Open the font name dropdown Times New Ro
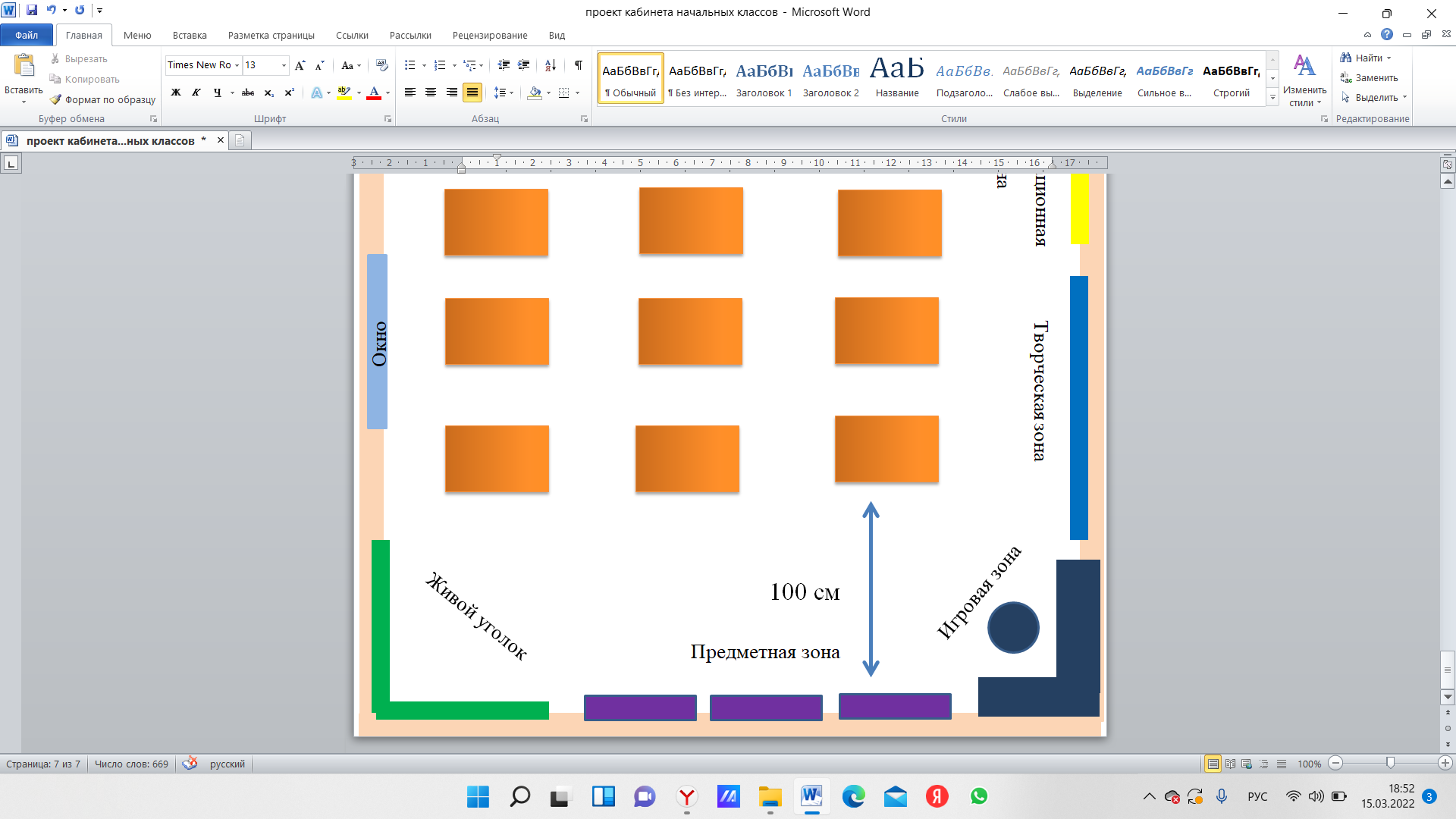This screenshot has width=1456, height=819. click(x=237, y=65)
